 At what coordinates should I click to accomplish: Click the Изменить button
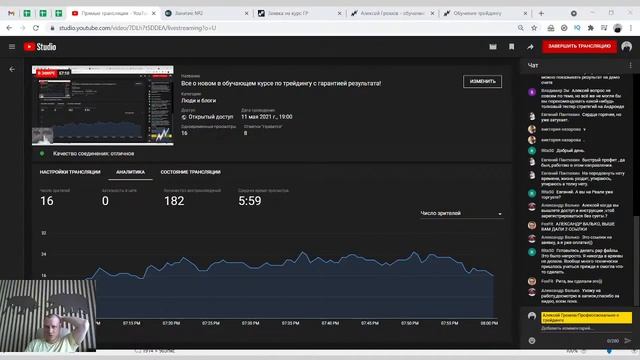[x=482, y=81]
